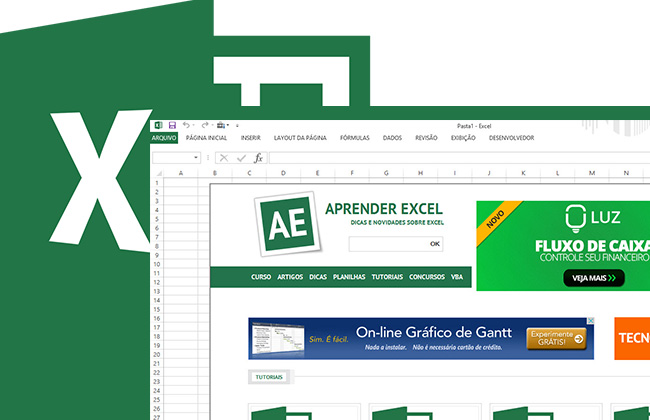Switch to the REVISÃO tab
650x420 pixels.
pos(426,138)
